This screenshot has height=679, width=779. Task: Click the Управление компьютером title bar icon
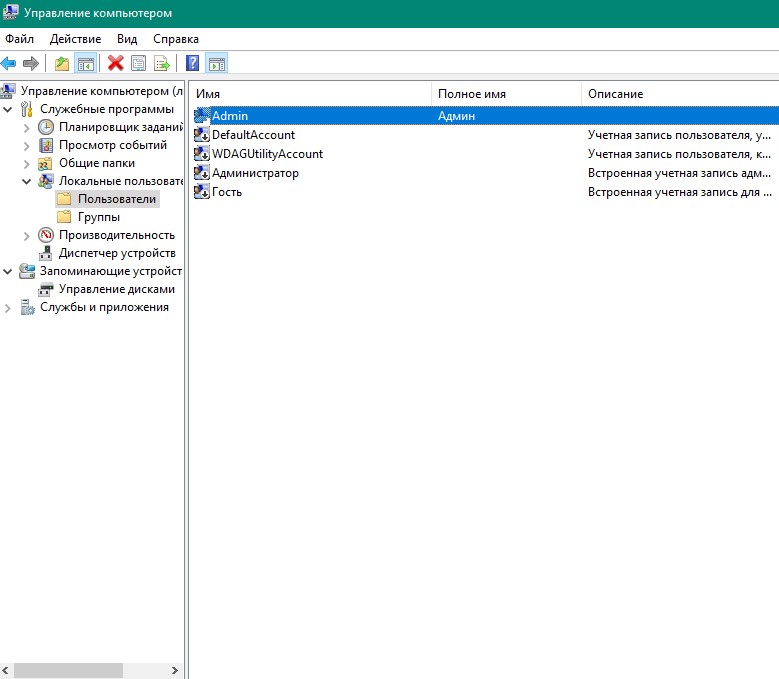click(x=10, y=12)
